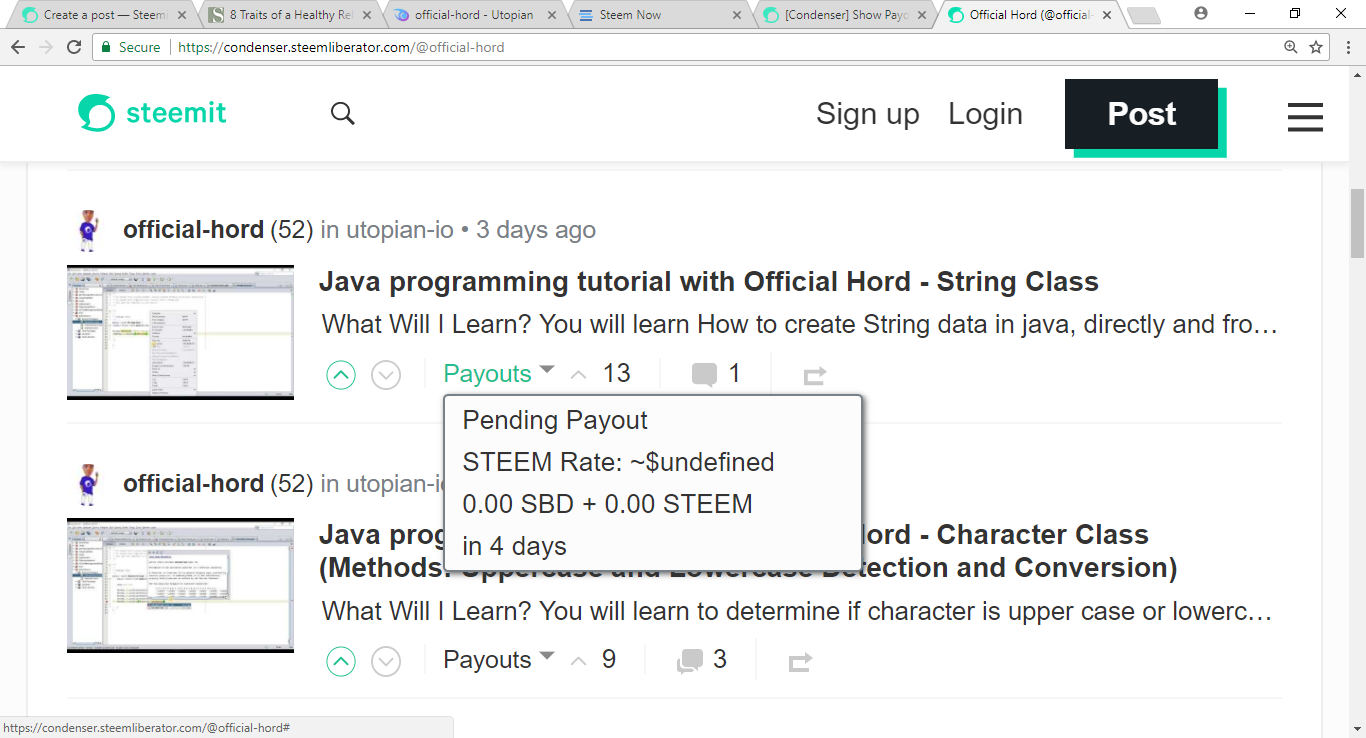Click author avatar on String Class post
1366x738 pixels.
tap(89, 231)
